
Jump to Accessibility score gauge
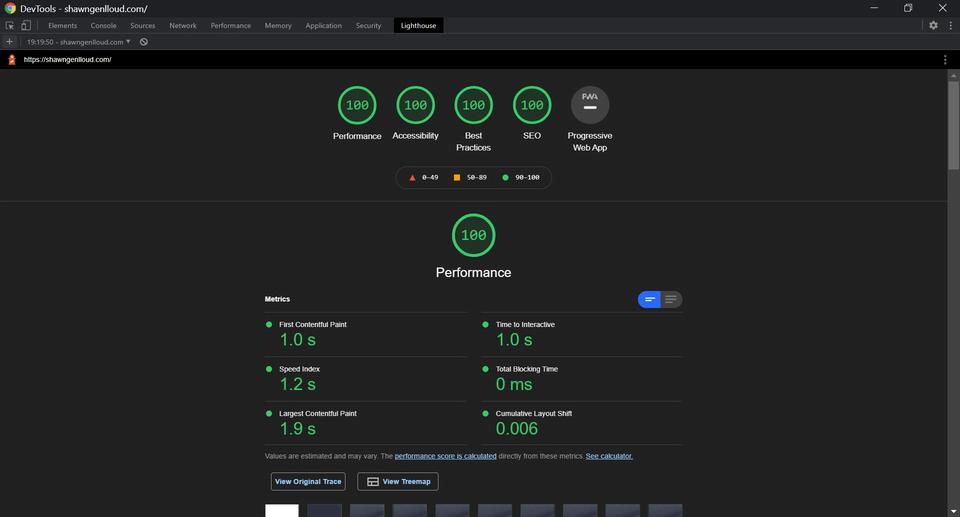point(415,105)
